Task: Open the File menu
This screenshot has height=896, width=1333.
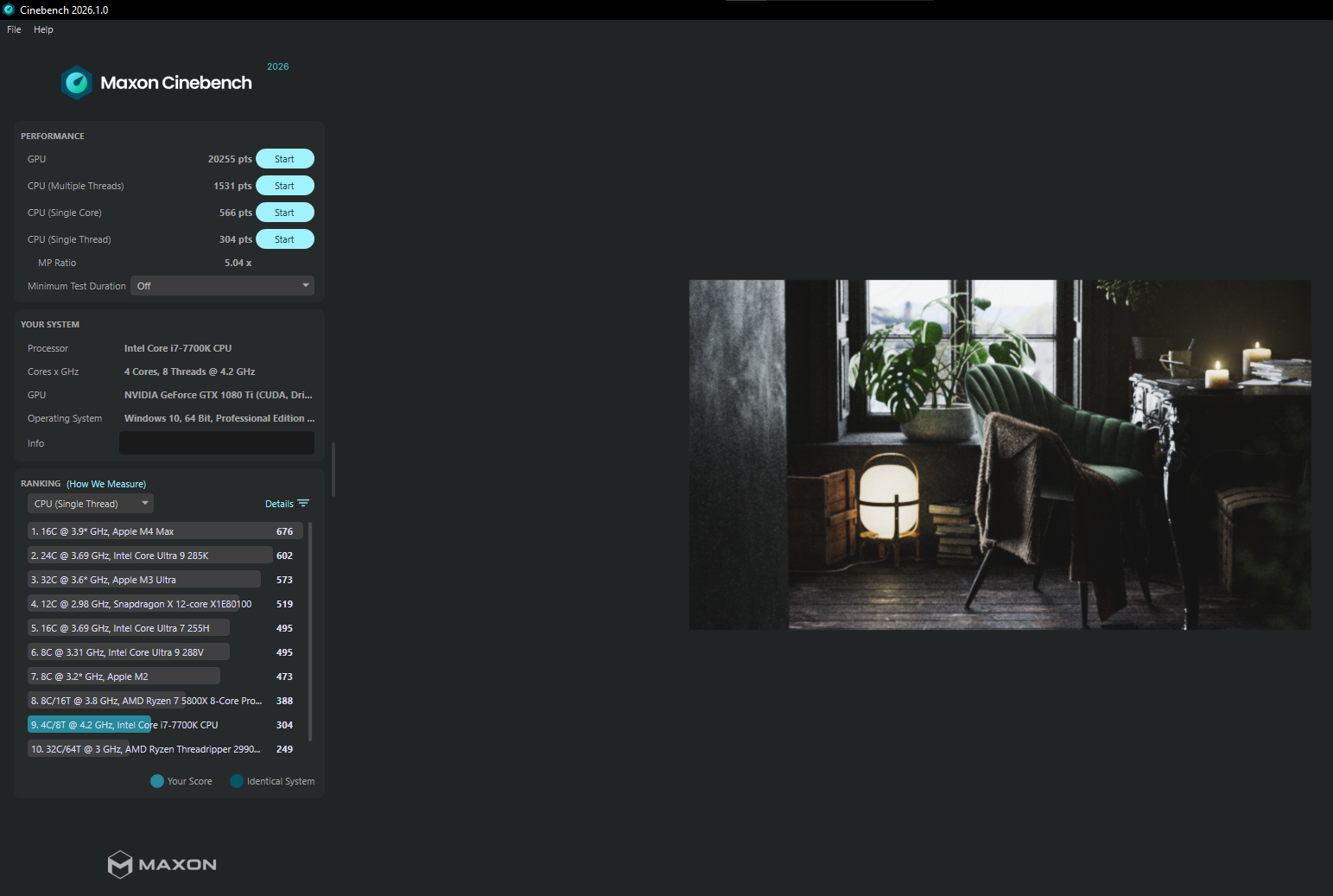Action: 14,29
